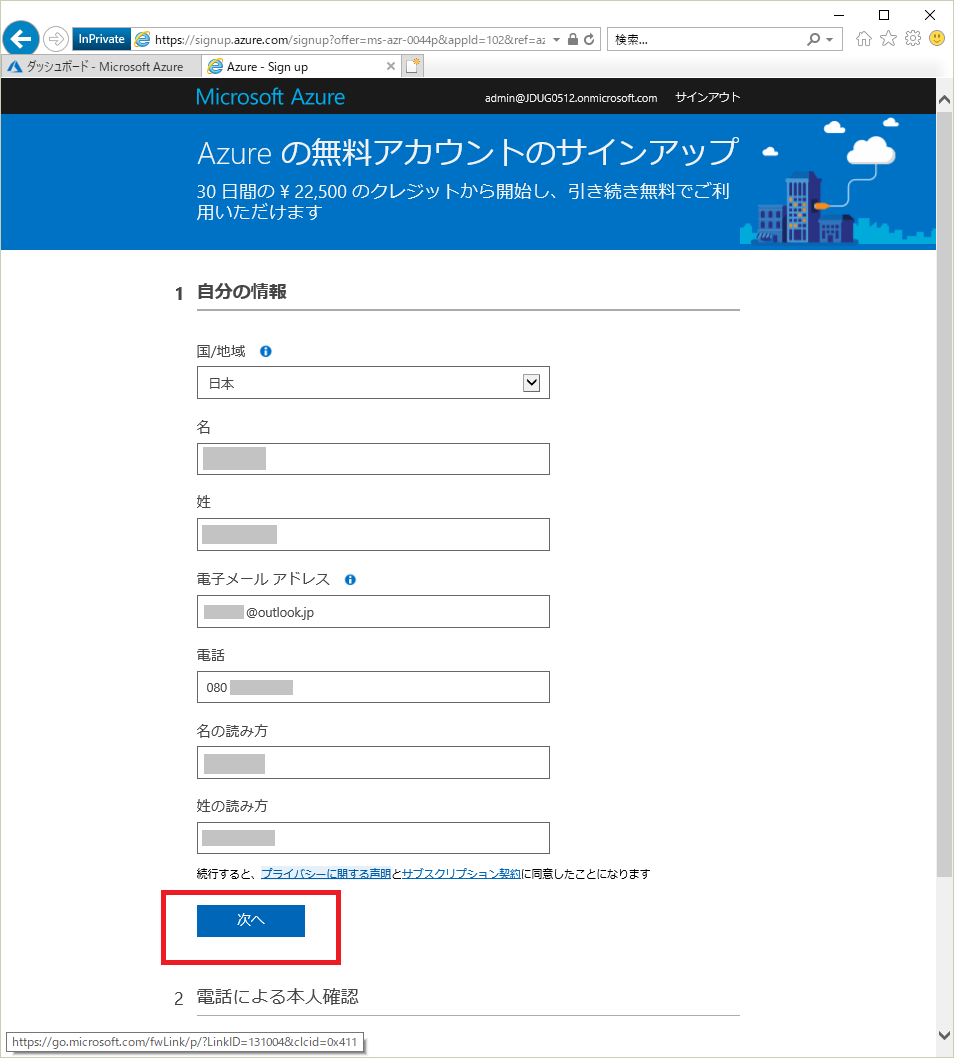Click the 名 first name input field
954x1058 pixels.
coord(373,459)
